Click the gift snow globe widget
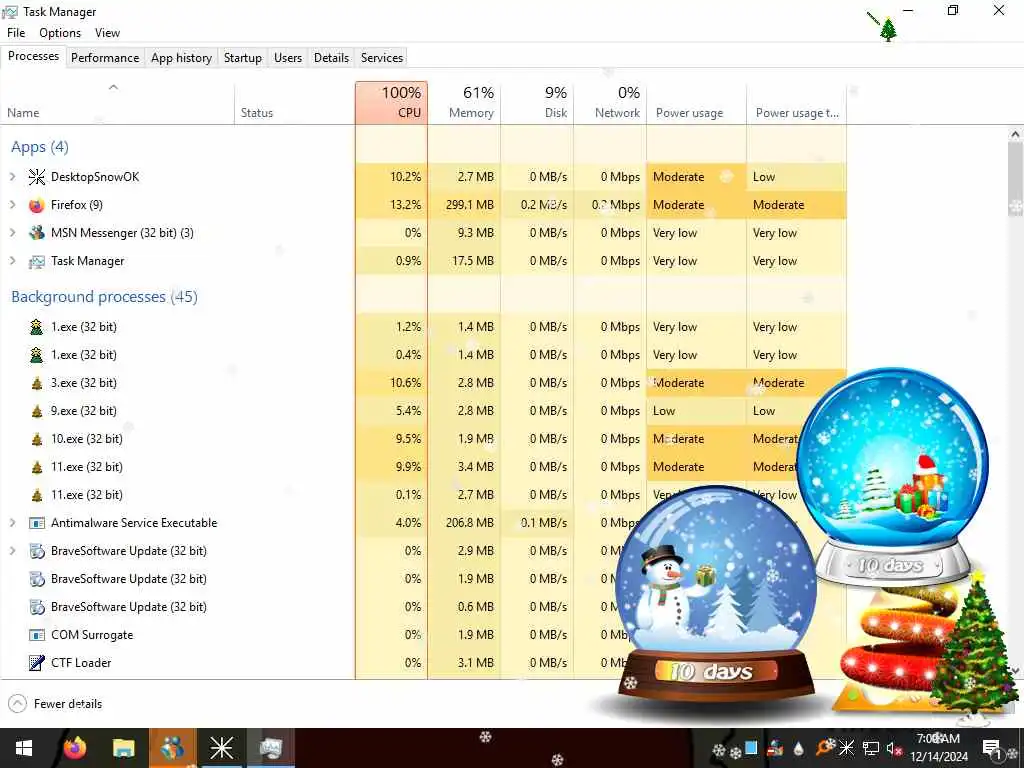Image resolution: width=1024 pixels, height=768 pixels. point(893,477)
